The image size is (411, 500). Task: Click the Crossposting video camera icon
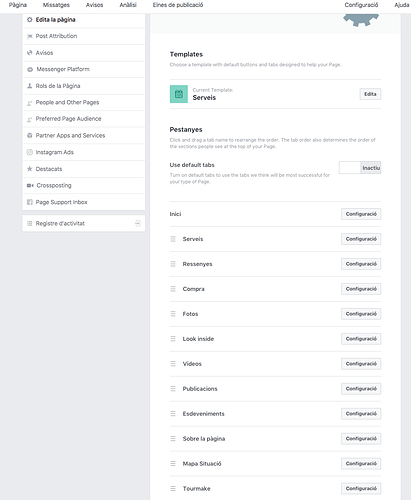click(x=30, y=185)
